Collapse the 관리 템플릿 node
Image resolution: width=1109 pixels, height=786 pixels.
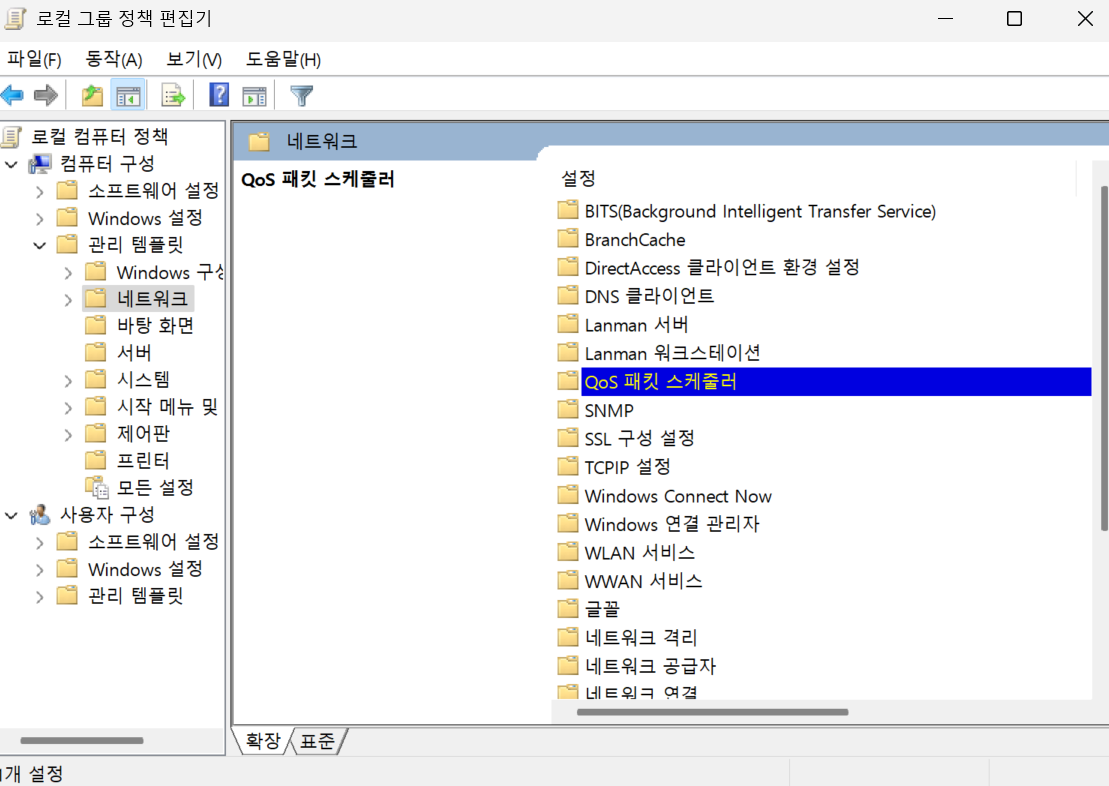pos(41,244)
